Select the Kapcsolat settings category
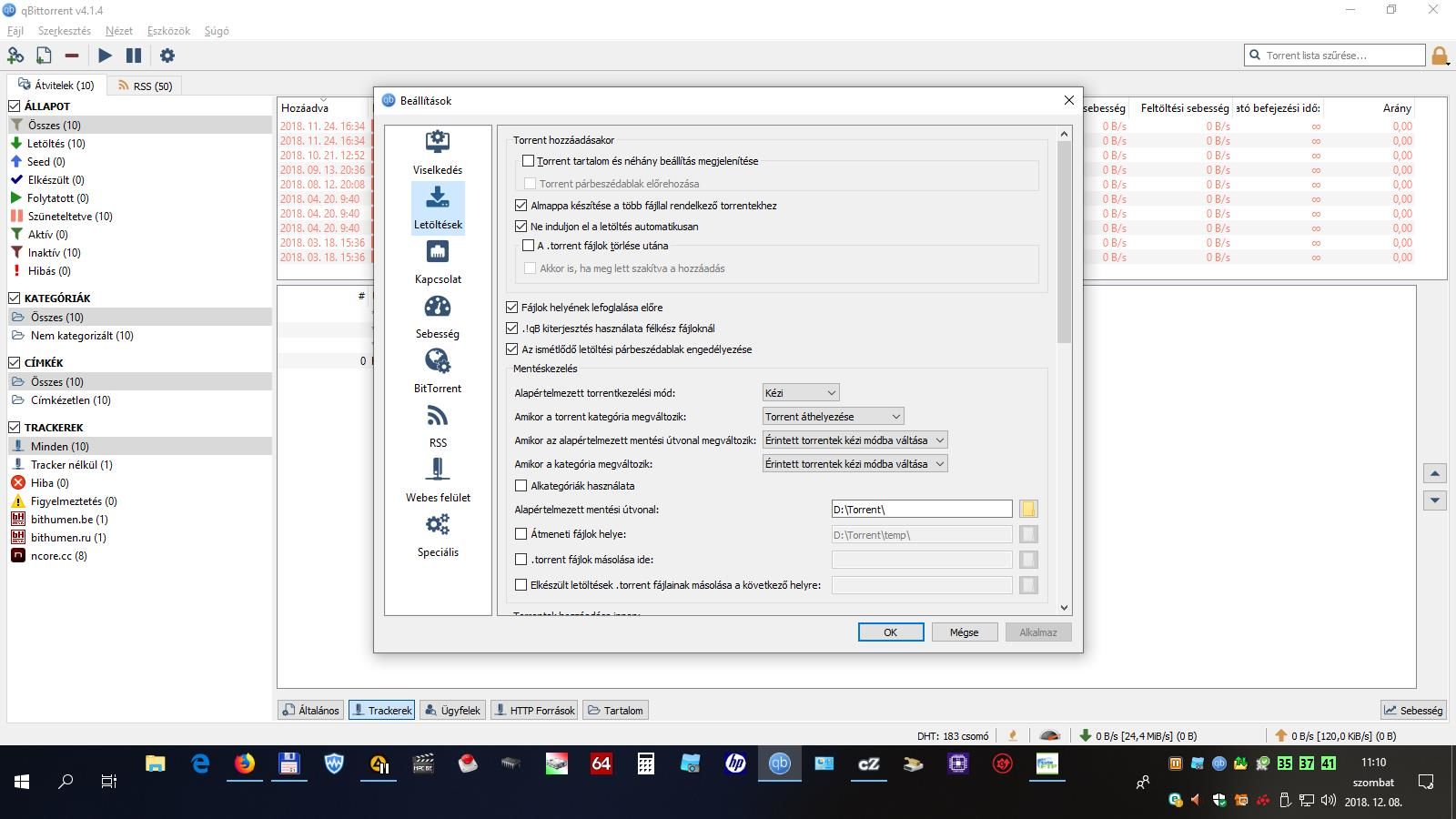 tap(438, 262)
